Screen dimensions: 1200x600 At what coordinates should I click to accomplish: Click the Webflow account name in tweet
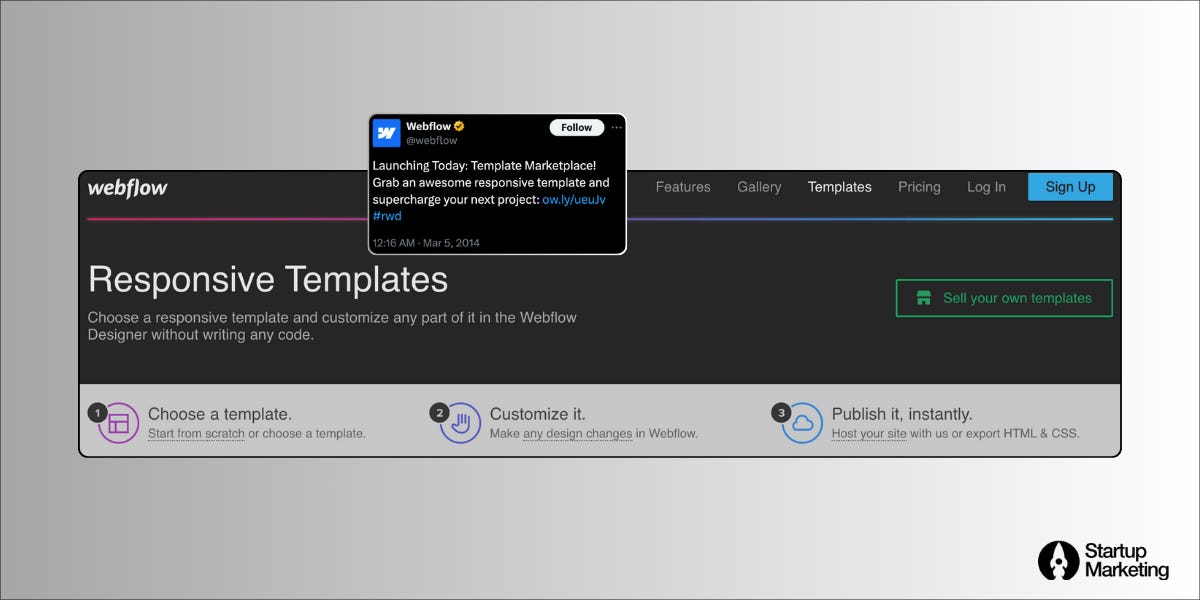click(428, 126)
